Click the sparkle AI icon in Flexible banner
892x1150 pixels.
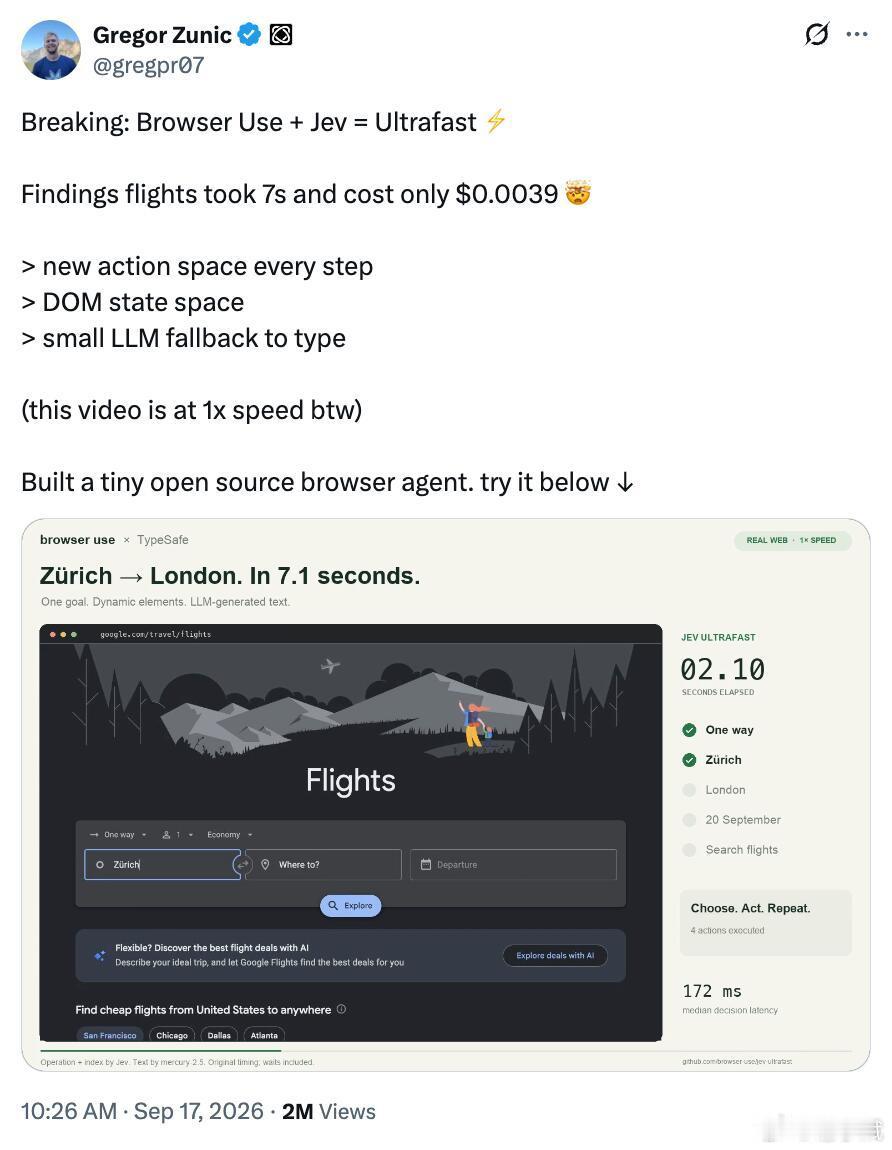point(100,955)
